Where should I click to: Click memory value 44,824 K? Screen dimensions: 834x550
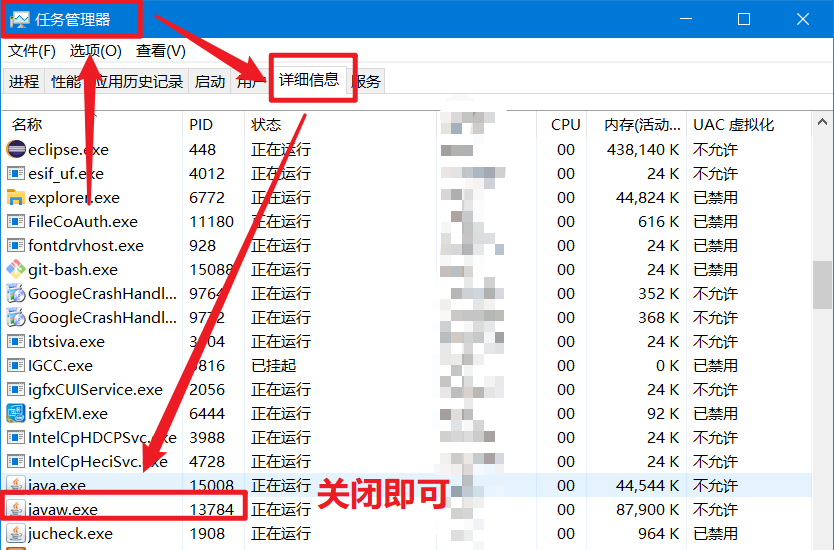[x=648, y=197]
